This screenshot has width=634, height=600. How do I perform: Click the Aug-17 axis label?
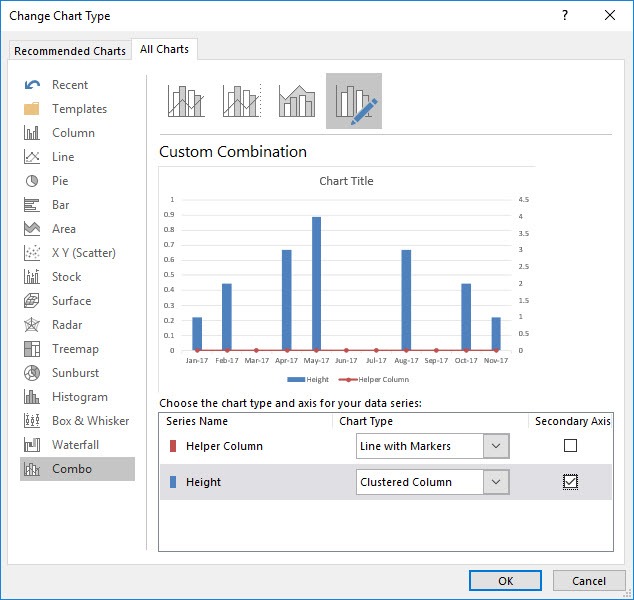coord(406,360)
